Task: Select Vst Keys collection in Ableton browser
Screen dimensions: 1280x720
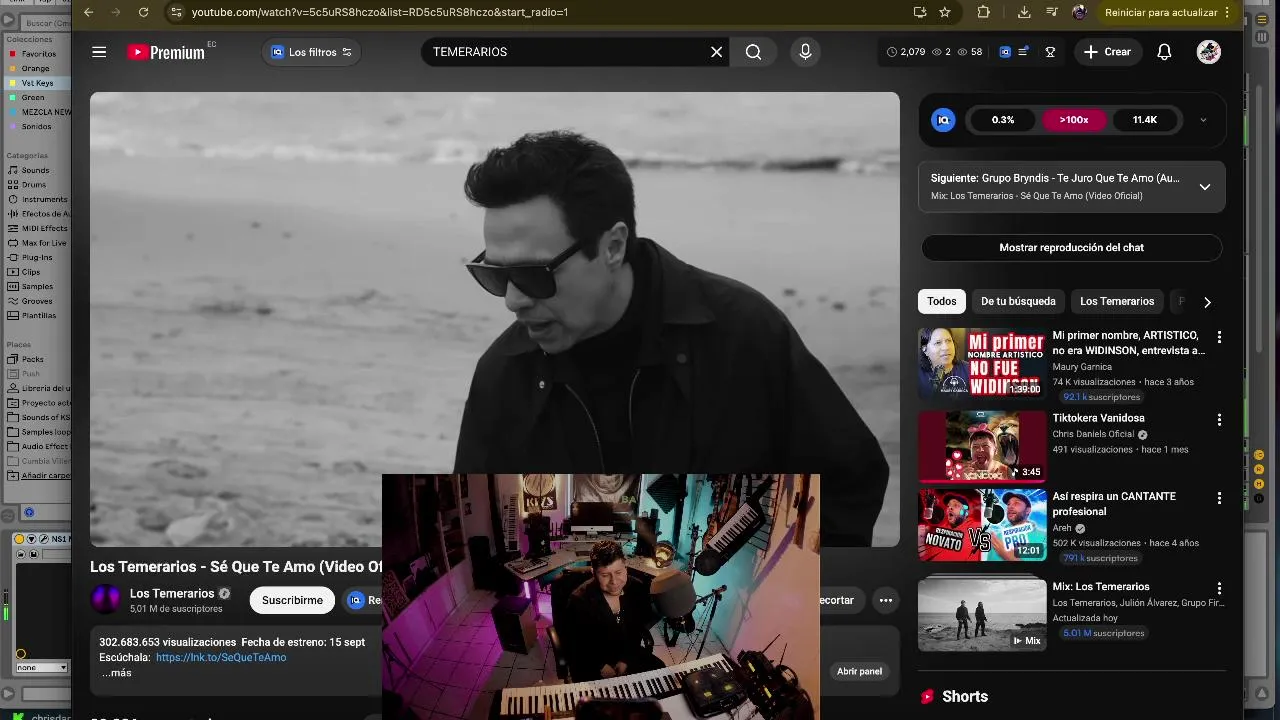Action: coord(37,83)
